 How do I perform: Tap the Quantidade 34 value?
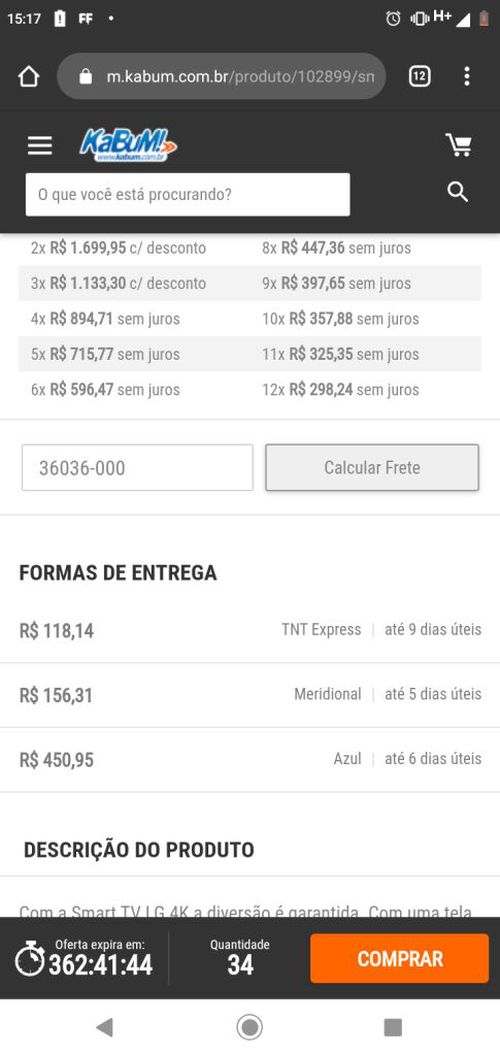pos(240,964)
